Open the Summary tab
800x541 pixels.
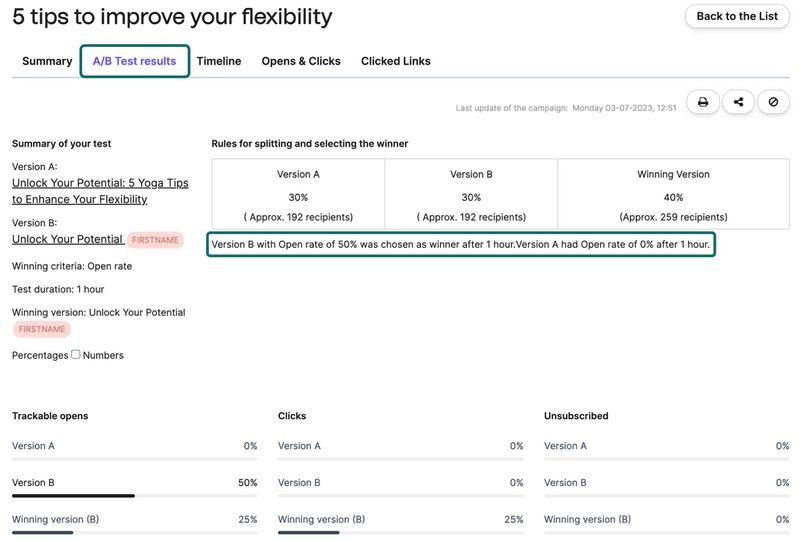[x=47, y=61]
